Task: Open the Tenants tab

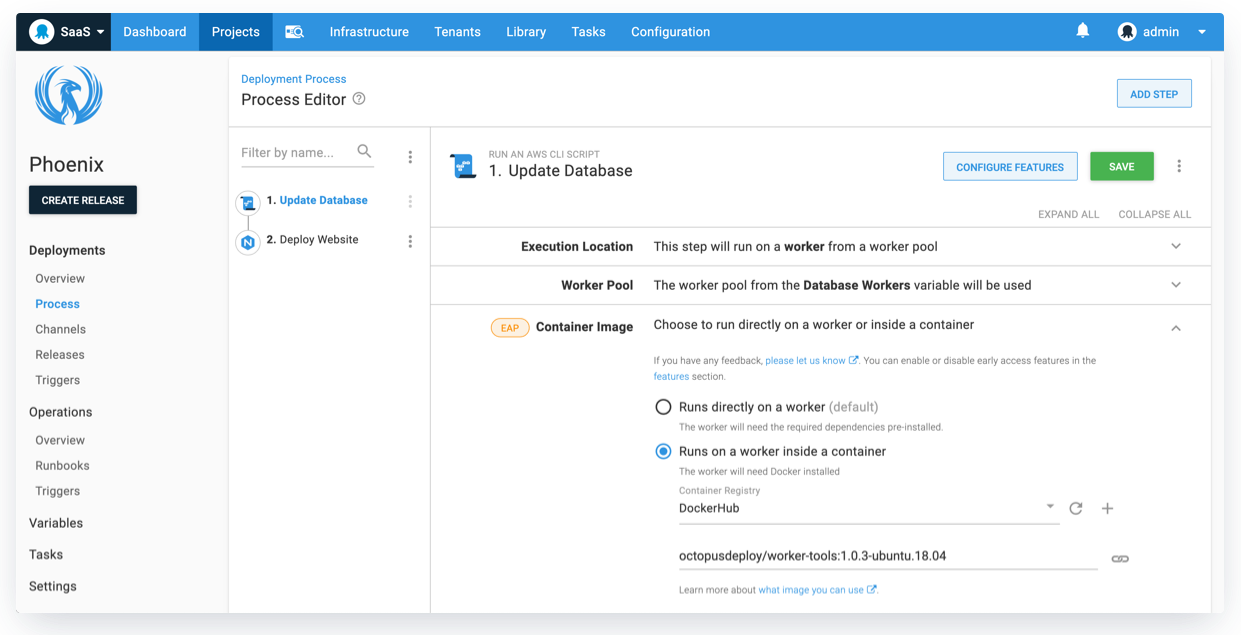Action: pos(457,32)
